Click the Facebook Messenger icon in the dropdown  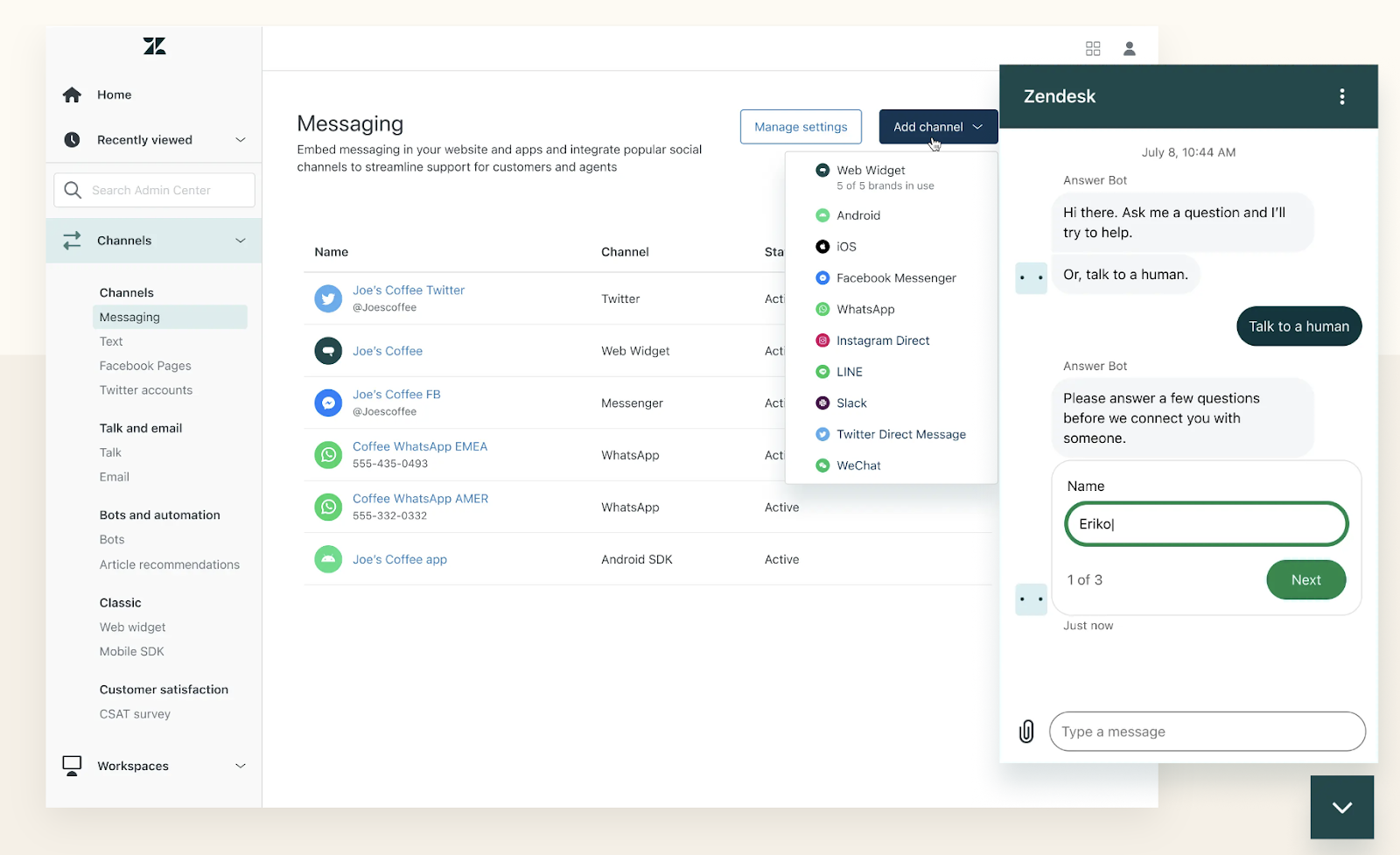[x=822, y=277]
